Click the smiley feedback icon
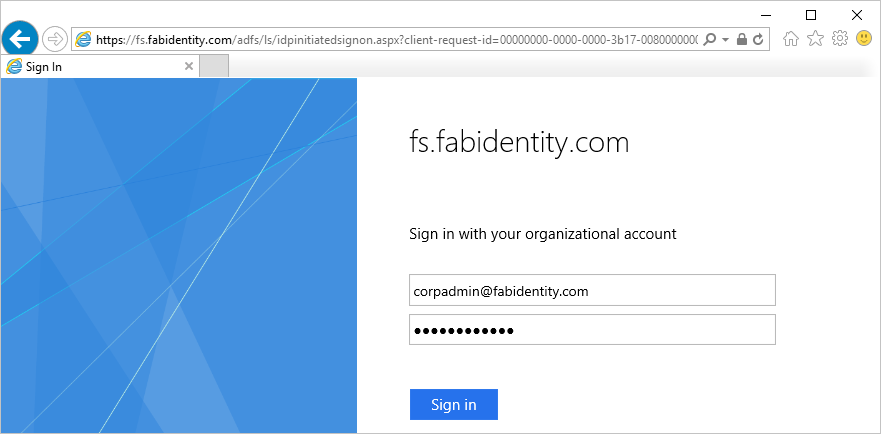 click(864, 39)
